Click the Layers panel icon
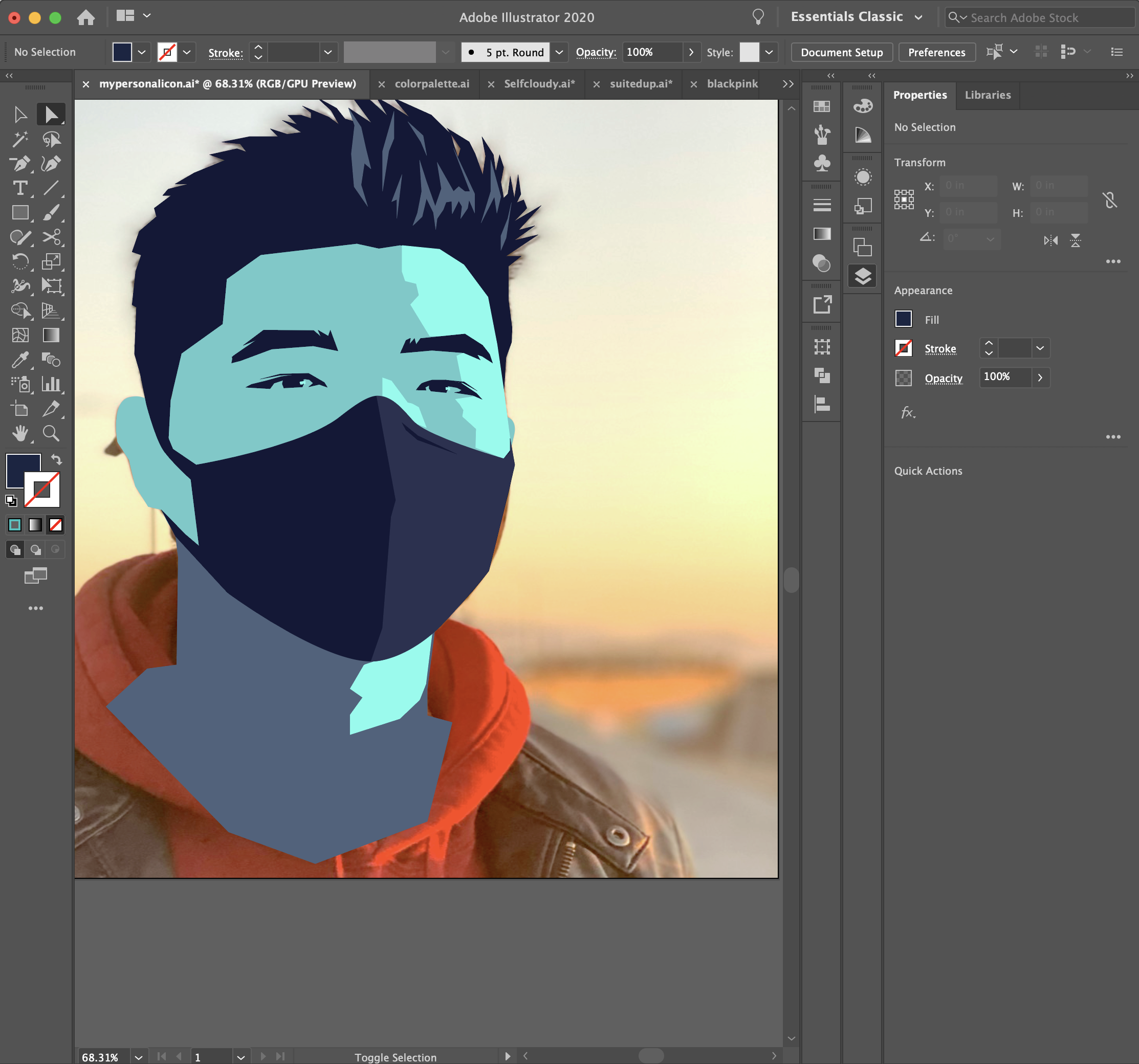 click(x=862, y=277)
